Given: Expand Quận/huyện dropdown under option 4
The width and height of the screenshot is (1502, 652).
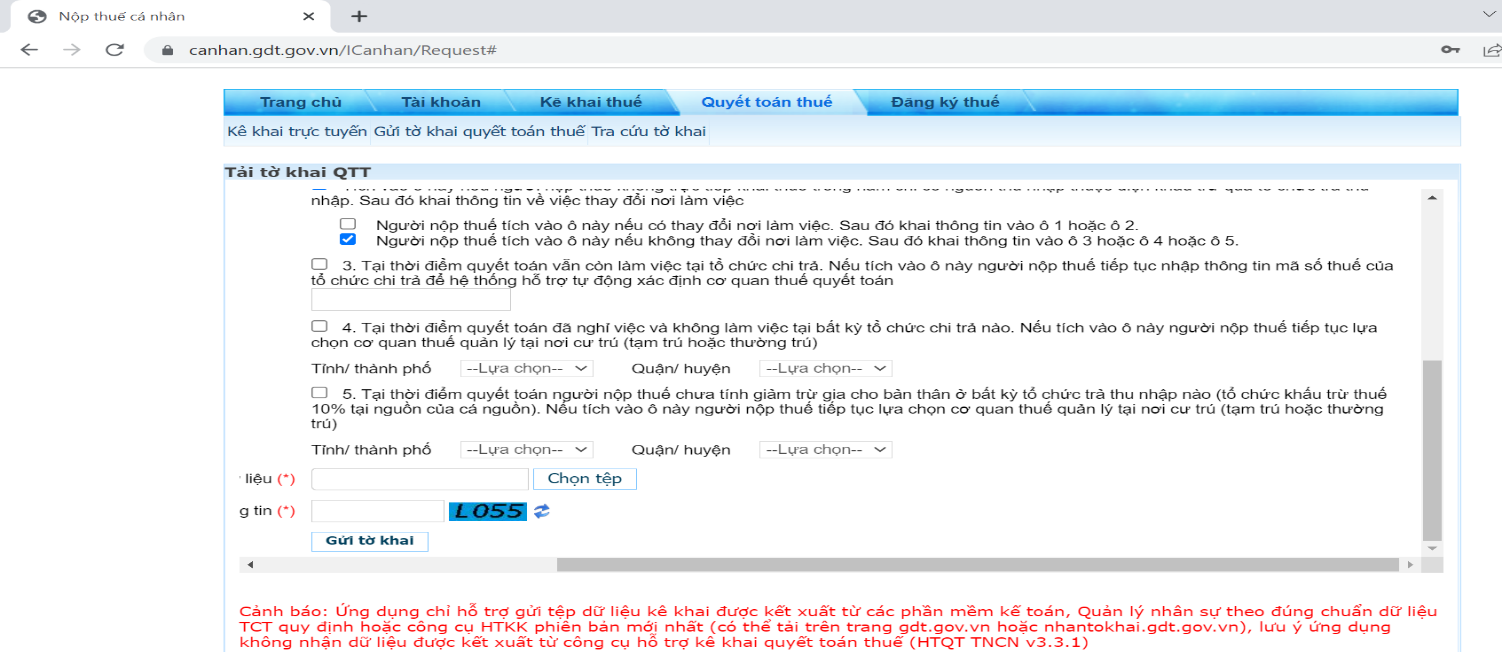Looking at the screenshot, I should (825, 368).
